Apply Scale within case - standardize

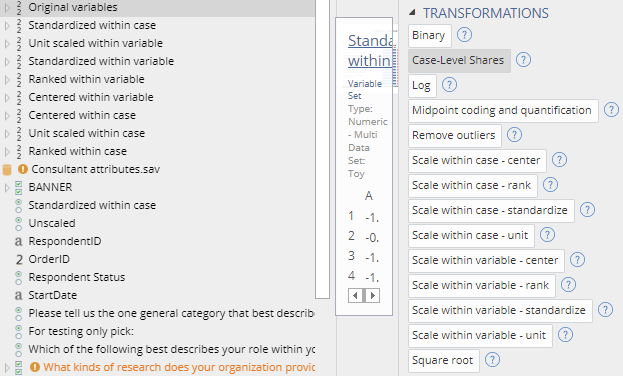point(491,211)
